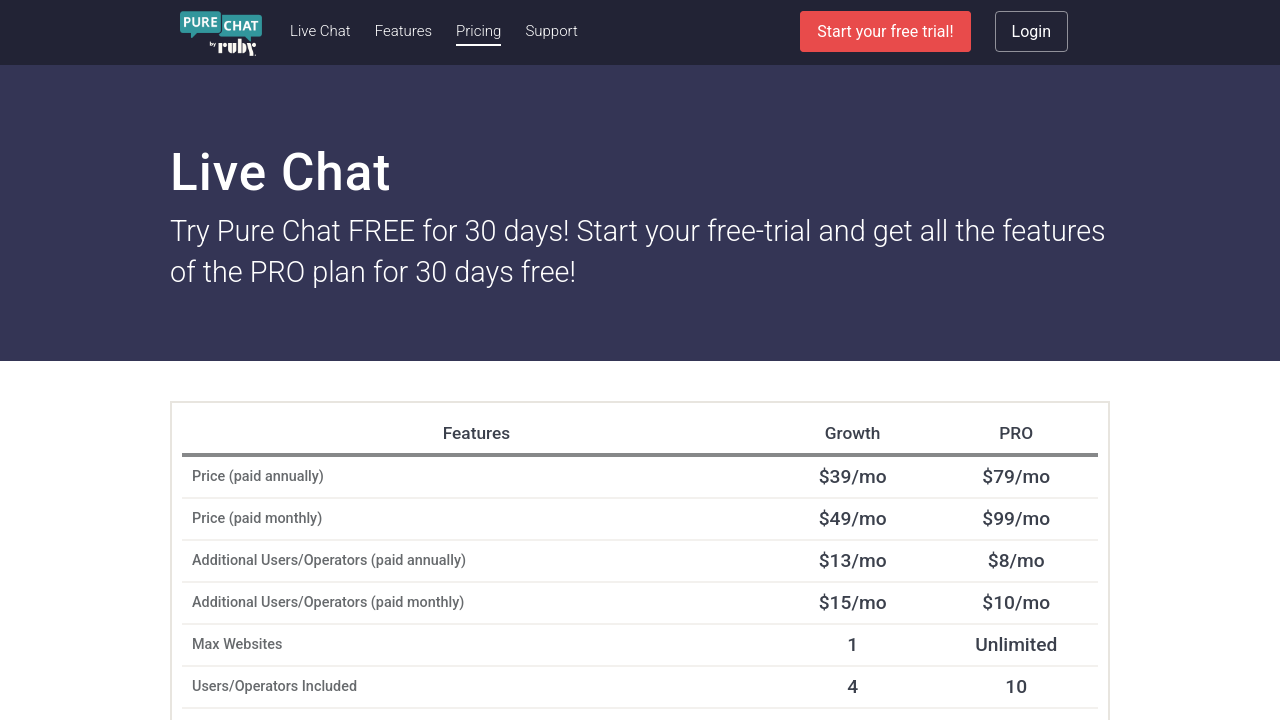
Task: Click the Growth column header
Action: coord(852,433)
